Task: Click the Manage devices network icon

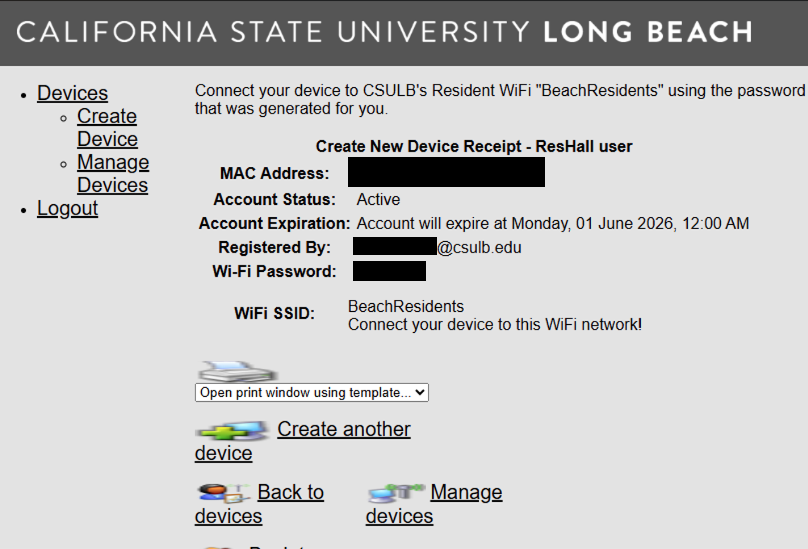Action: point(395,493)
